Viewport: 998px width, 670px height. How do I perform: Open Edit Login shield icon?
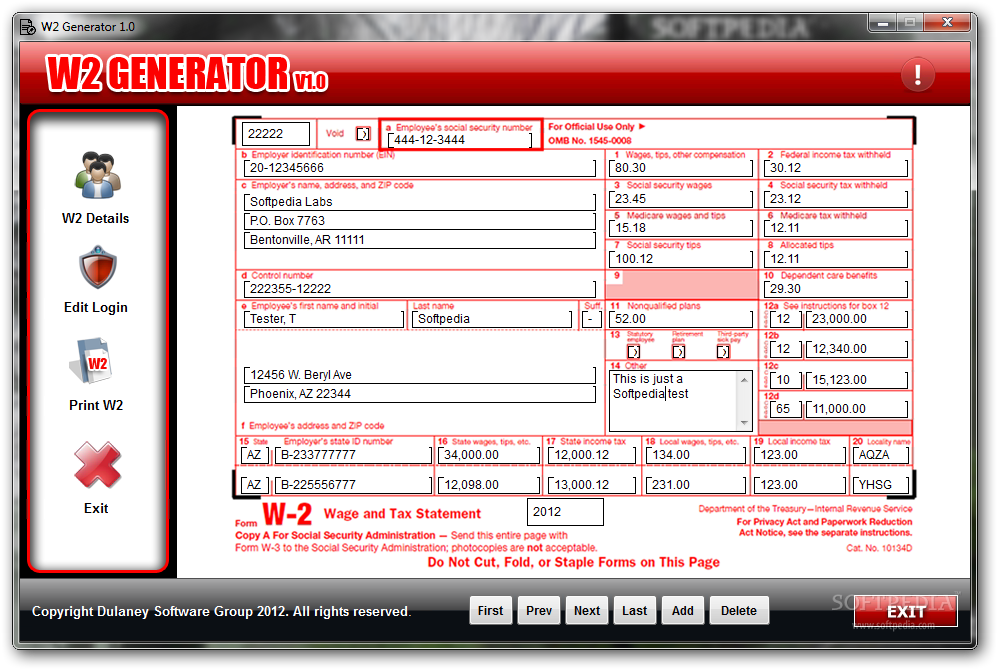click(x=97, y=267)
